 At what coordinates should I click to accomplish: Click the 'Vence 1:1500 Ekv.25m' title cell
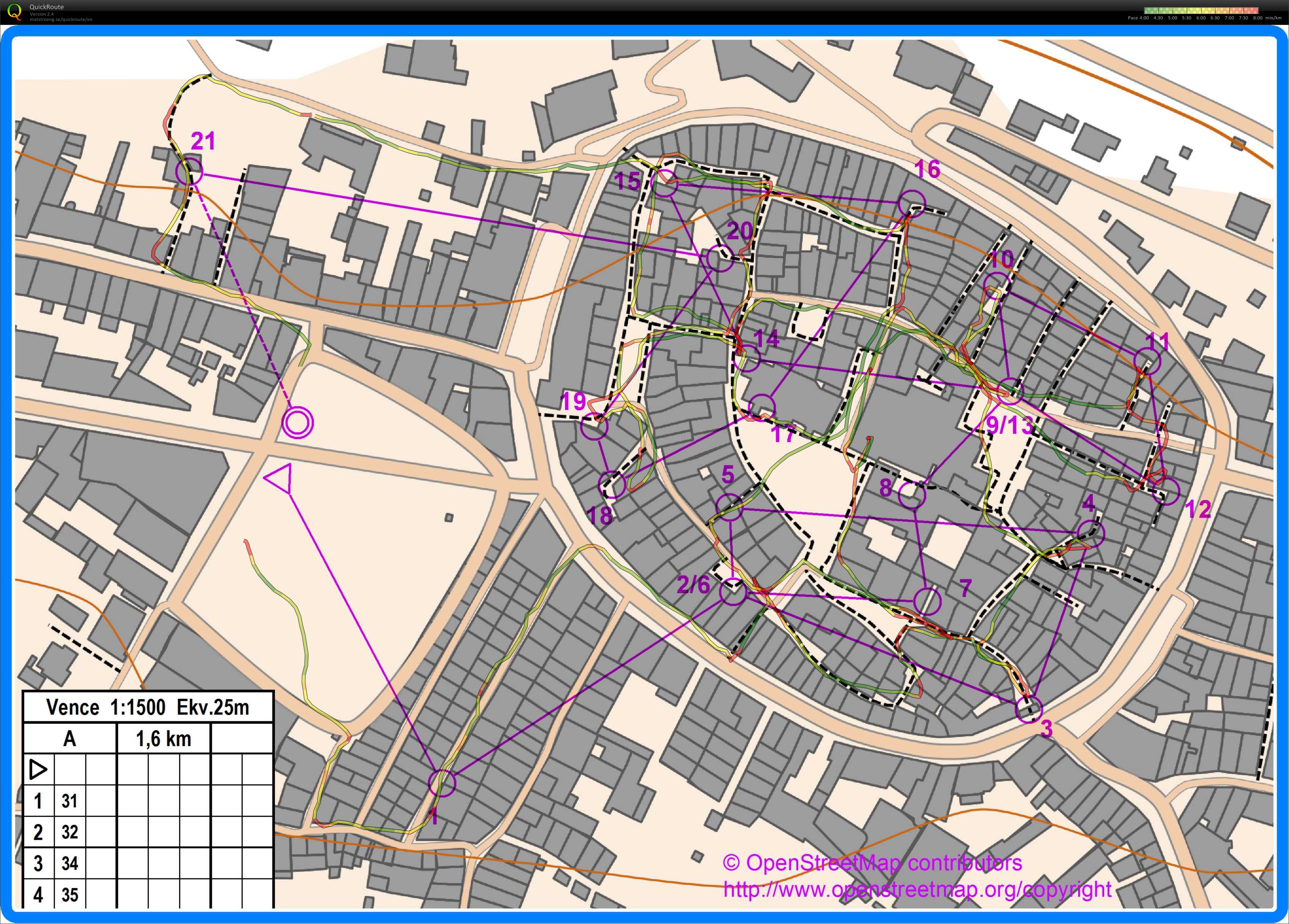pos(148,707)
